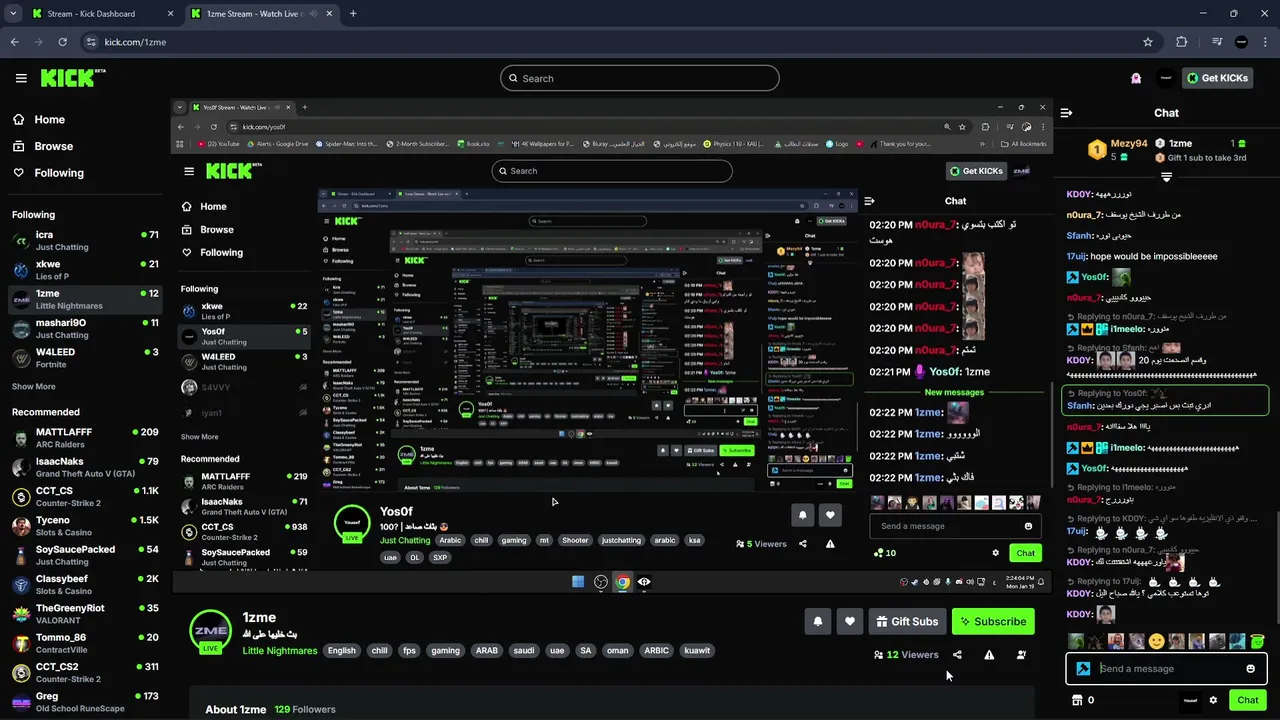The image size is (1280, 720).
Task: Click the pink ghost icon in the header
Action: click(1136, 78)
